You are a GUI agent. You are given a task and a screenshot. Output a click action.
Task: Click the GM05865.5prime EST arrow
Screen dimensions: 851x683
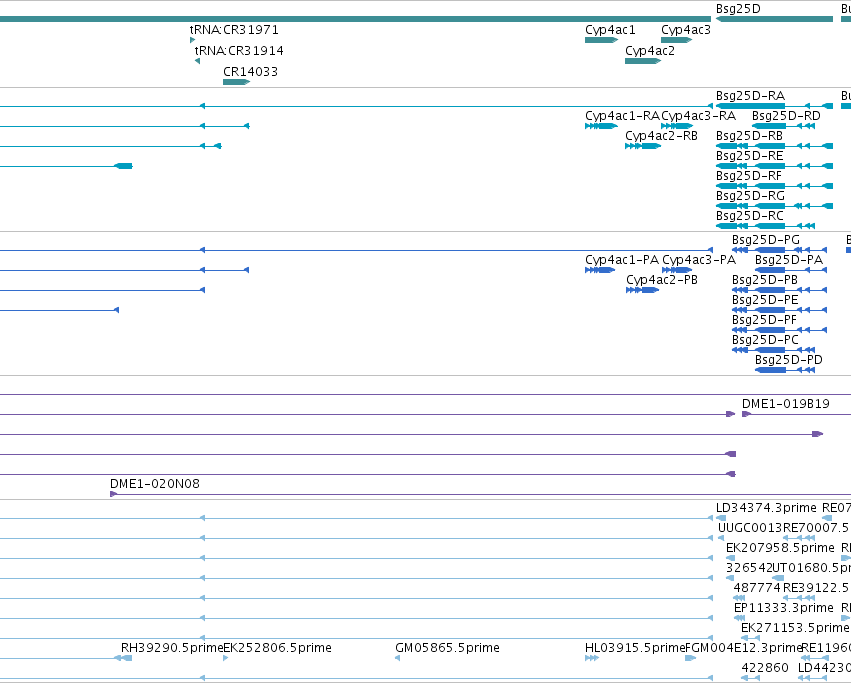397,658
